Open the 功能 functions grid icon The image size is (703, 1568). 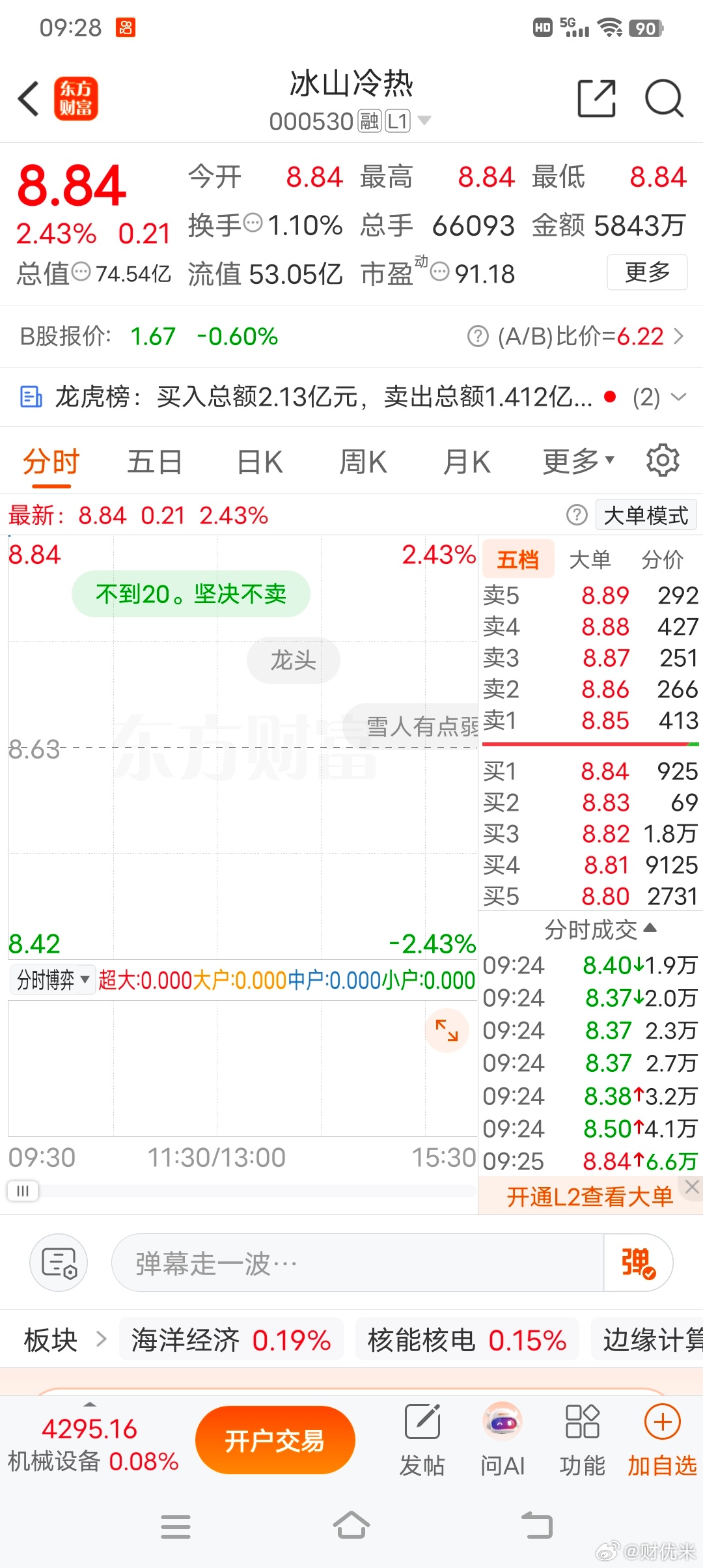pyautogui.click(x=582, y=1439)
